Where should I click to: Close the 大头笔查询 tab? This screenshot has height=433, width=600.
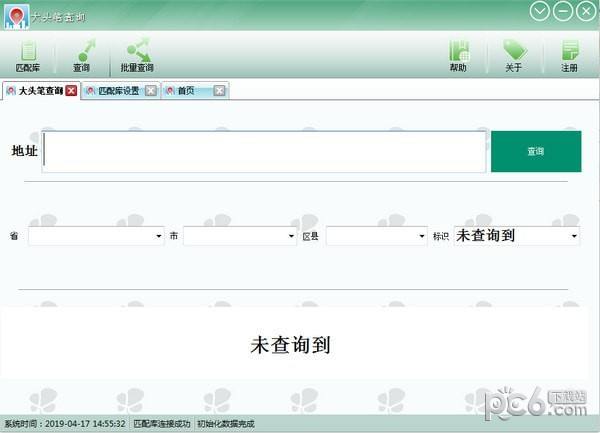(71, 91)
